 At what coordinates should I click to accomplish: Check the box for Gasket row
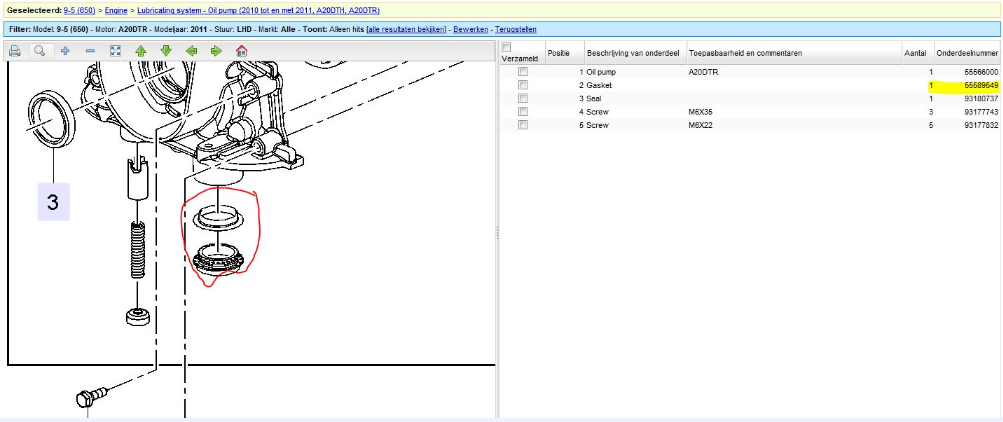(522, 86)
